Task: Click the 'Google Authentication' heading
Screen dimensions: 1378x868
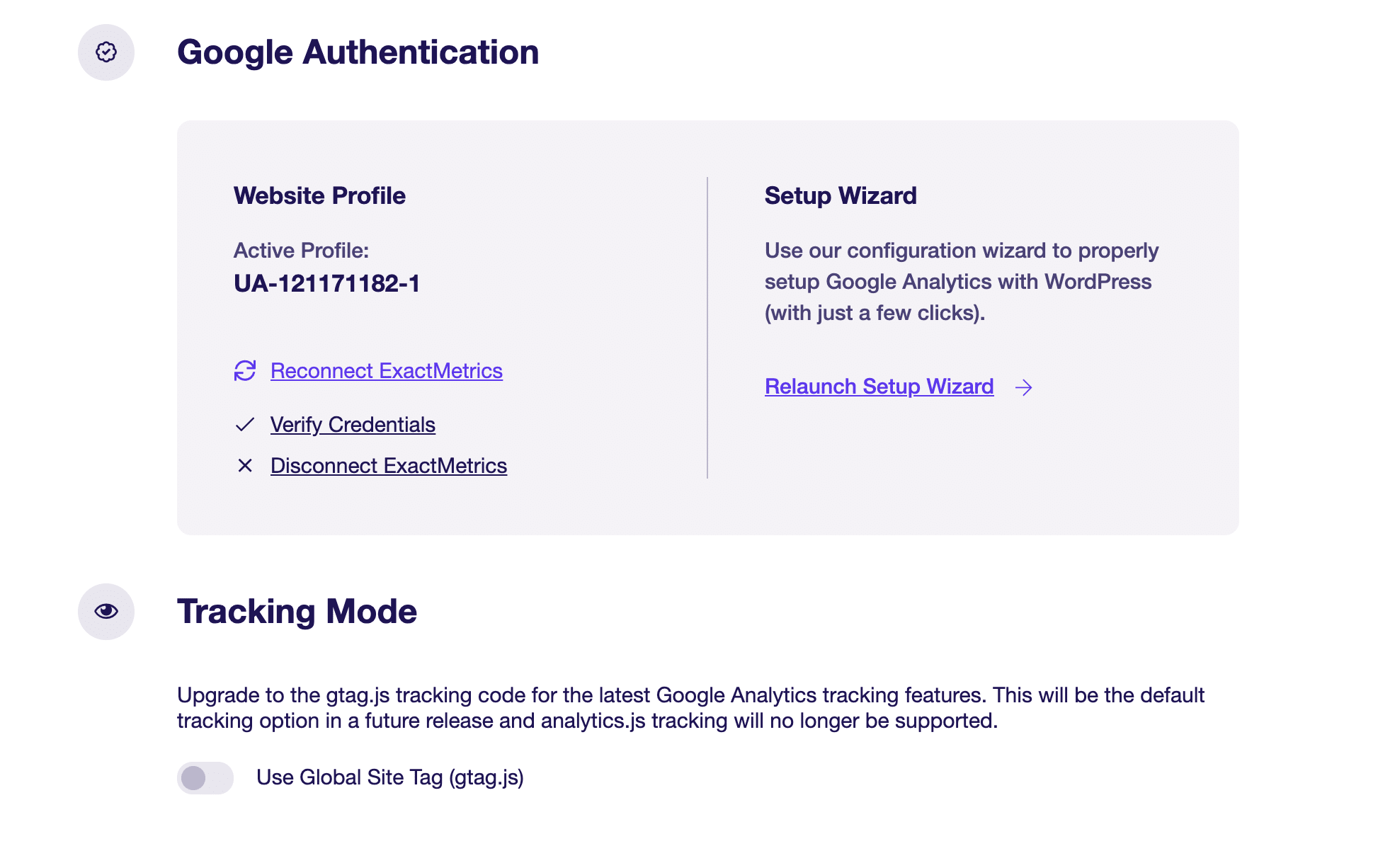Action: [358, 52]
